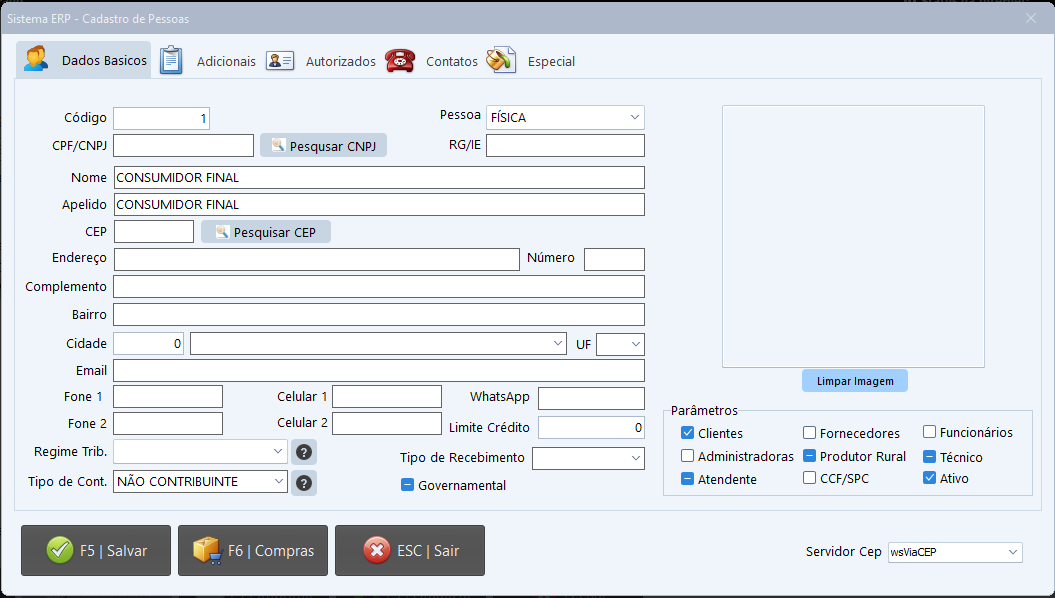Focus the CPF/CNPJ input field
The height and width of the screenshot is (598, 1055).
[184, 145]
